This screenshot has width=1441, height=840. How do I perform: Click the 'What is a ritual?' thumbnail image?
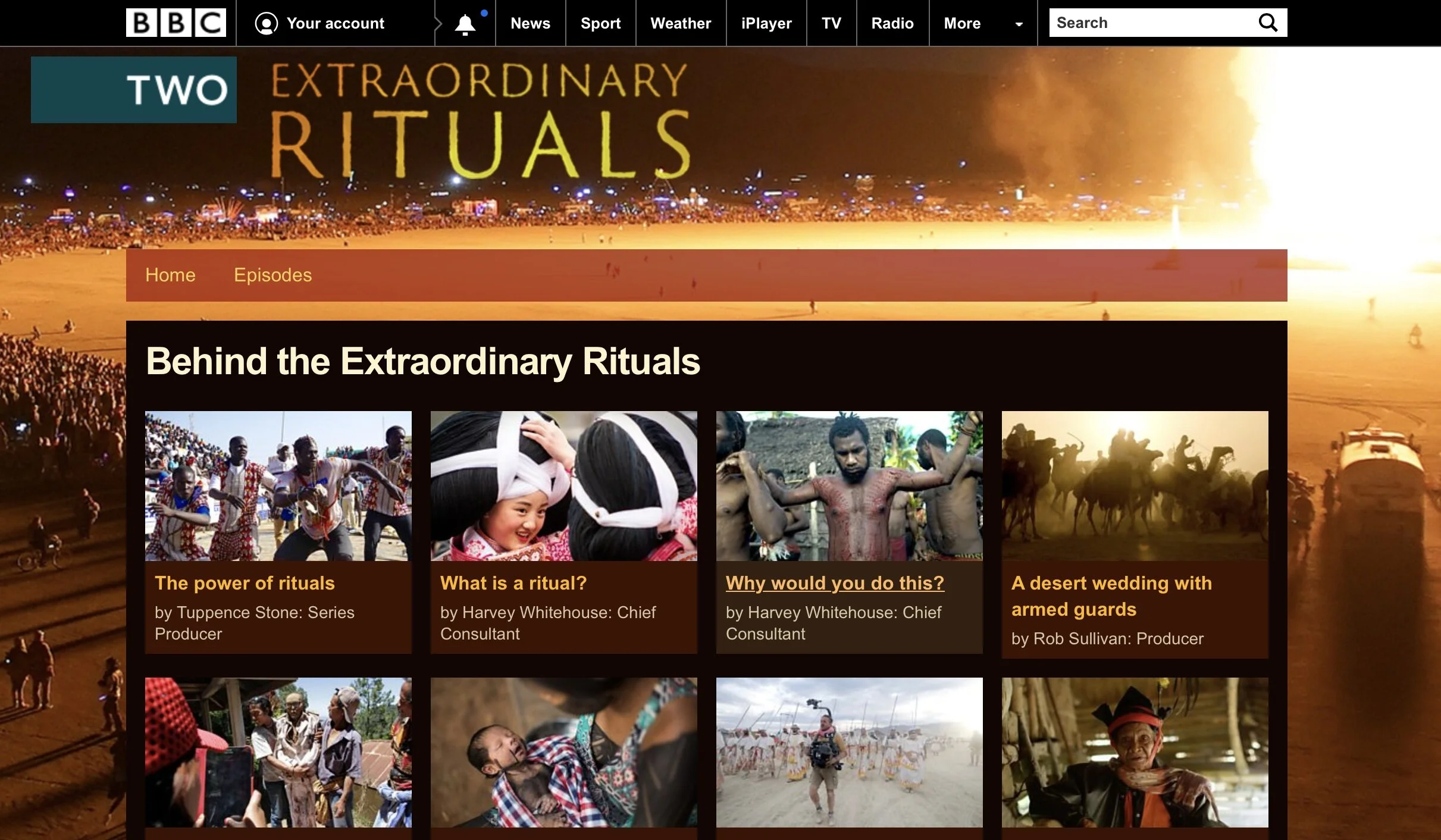(x=563, y=485)
